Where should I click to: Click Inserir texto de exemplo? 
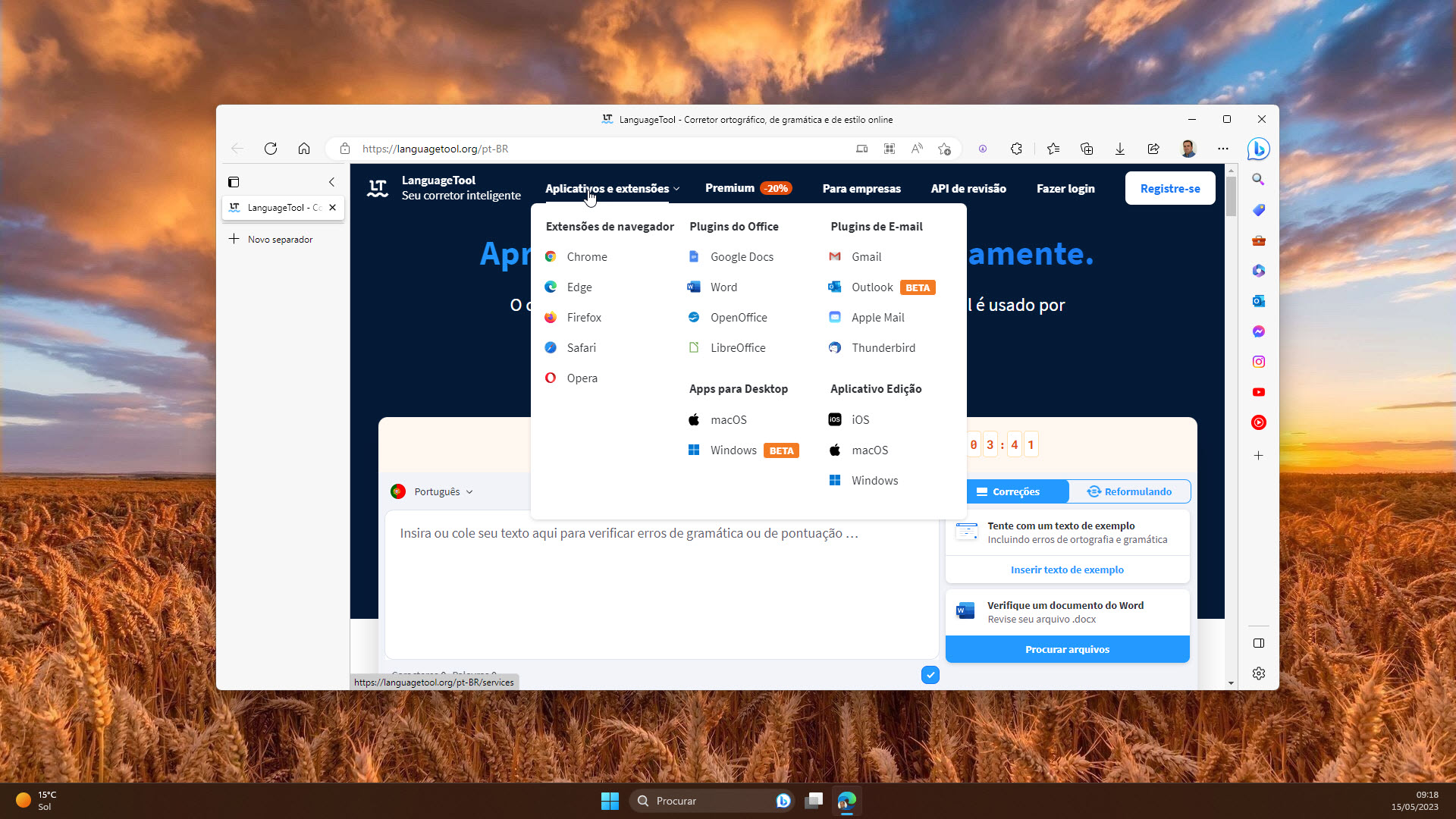[x=1067, y=569]
